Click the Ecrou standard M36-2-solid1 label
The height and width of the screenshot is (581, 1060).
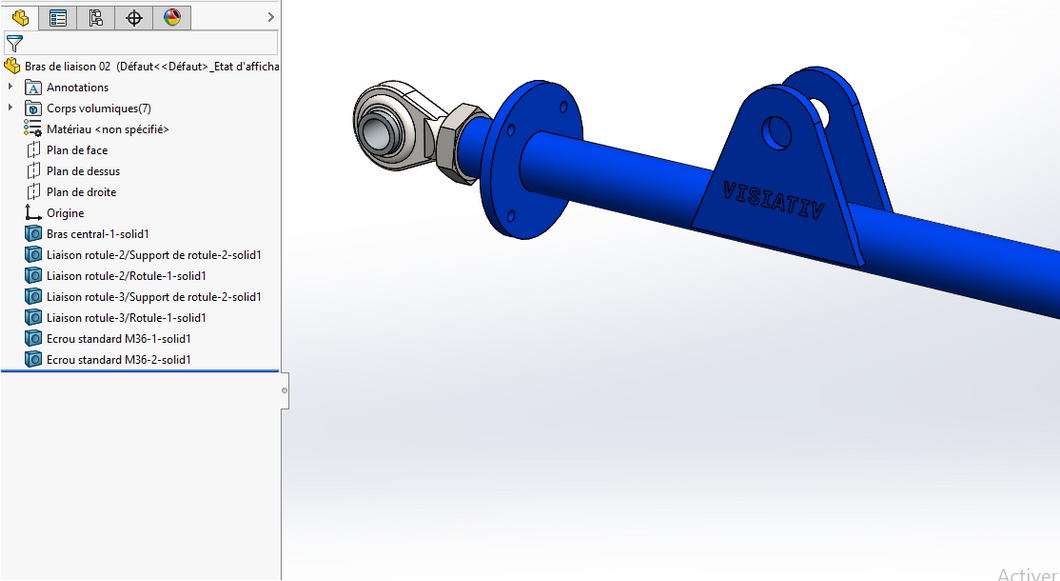pyautogui.click(x=119, y=360)
